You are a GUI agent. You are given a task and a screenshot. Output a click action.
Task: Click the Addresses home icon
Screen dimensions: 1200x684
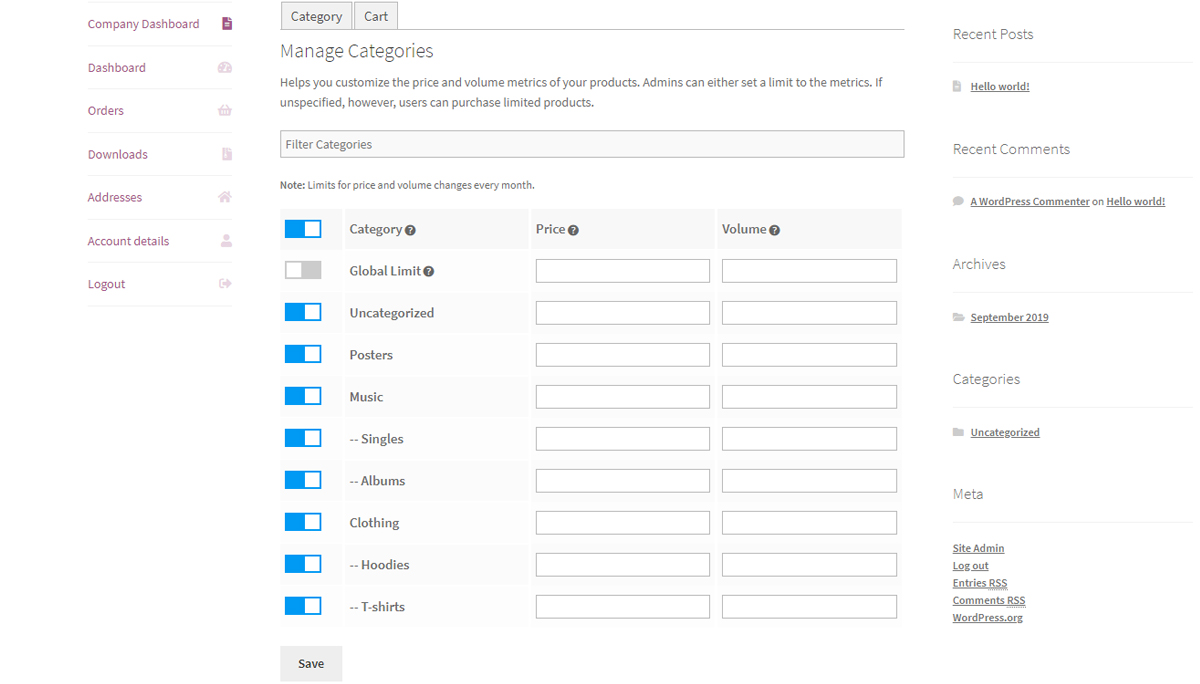click(225, 197)
